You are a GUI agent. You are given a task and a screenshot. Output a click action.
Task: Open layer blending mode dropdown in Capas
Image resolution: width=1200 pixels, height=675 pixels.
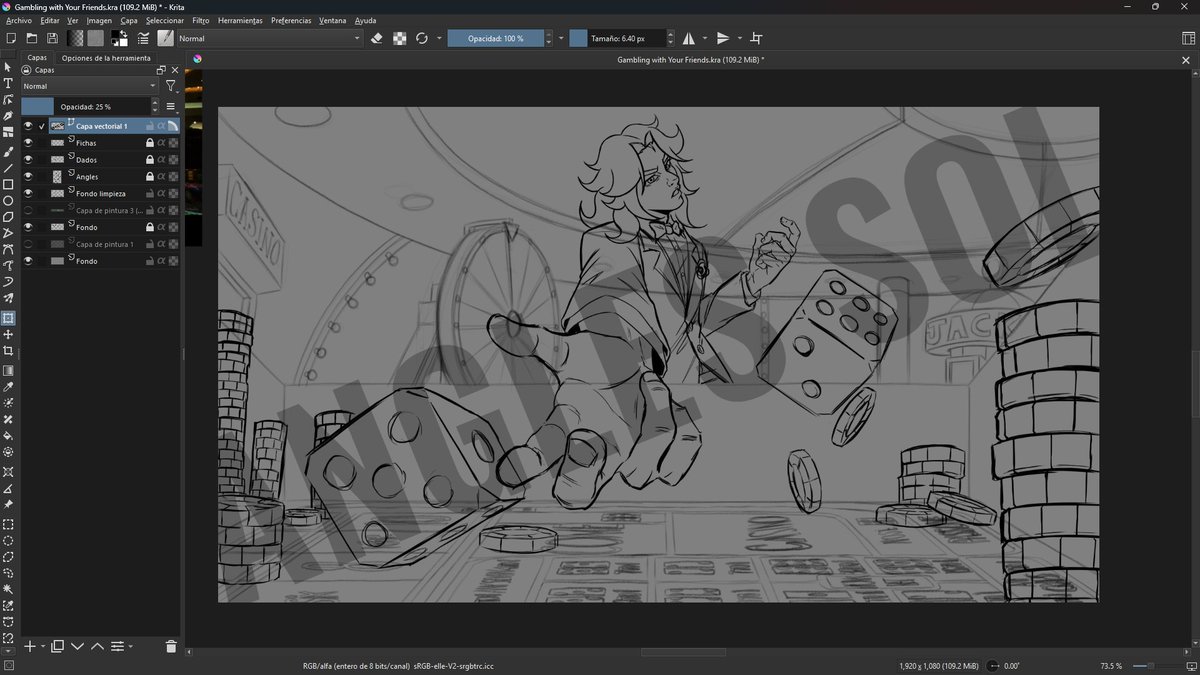tap(90, 86)
